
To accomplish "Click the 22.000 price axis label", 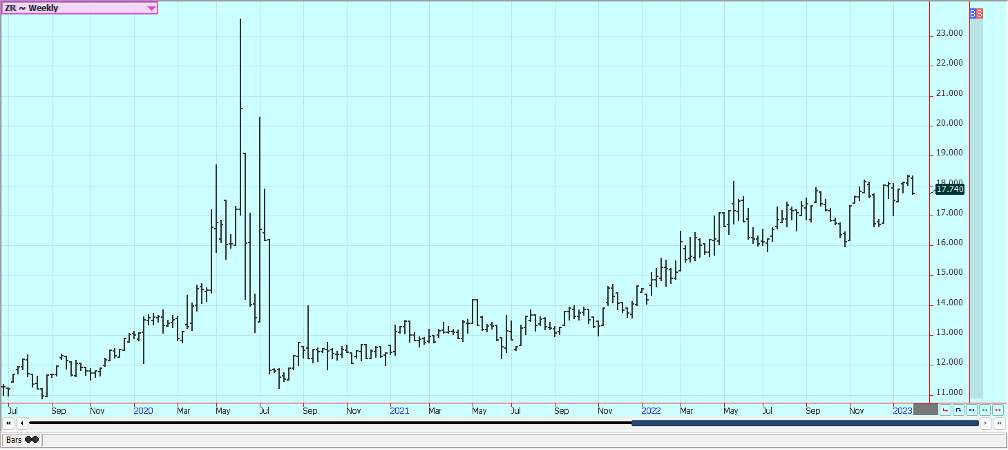I will tap(949, 63).
